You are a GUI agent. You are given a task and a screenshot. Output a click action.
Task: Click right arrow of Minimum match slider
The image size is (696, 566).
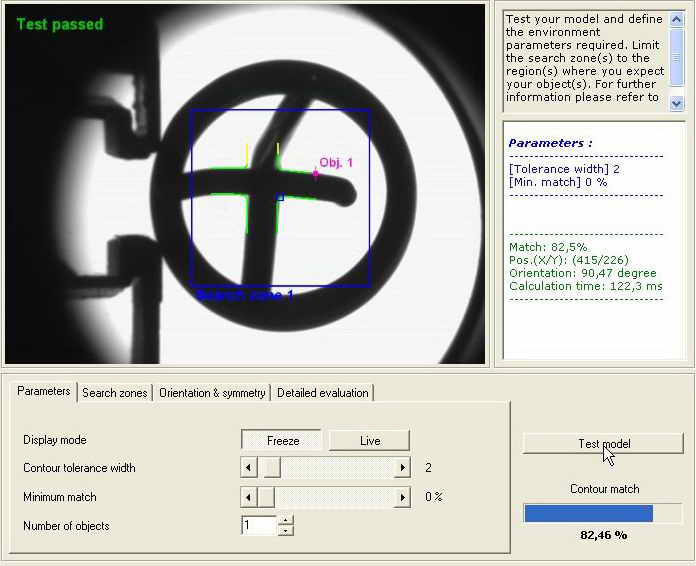[403, 497]
